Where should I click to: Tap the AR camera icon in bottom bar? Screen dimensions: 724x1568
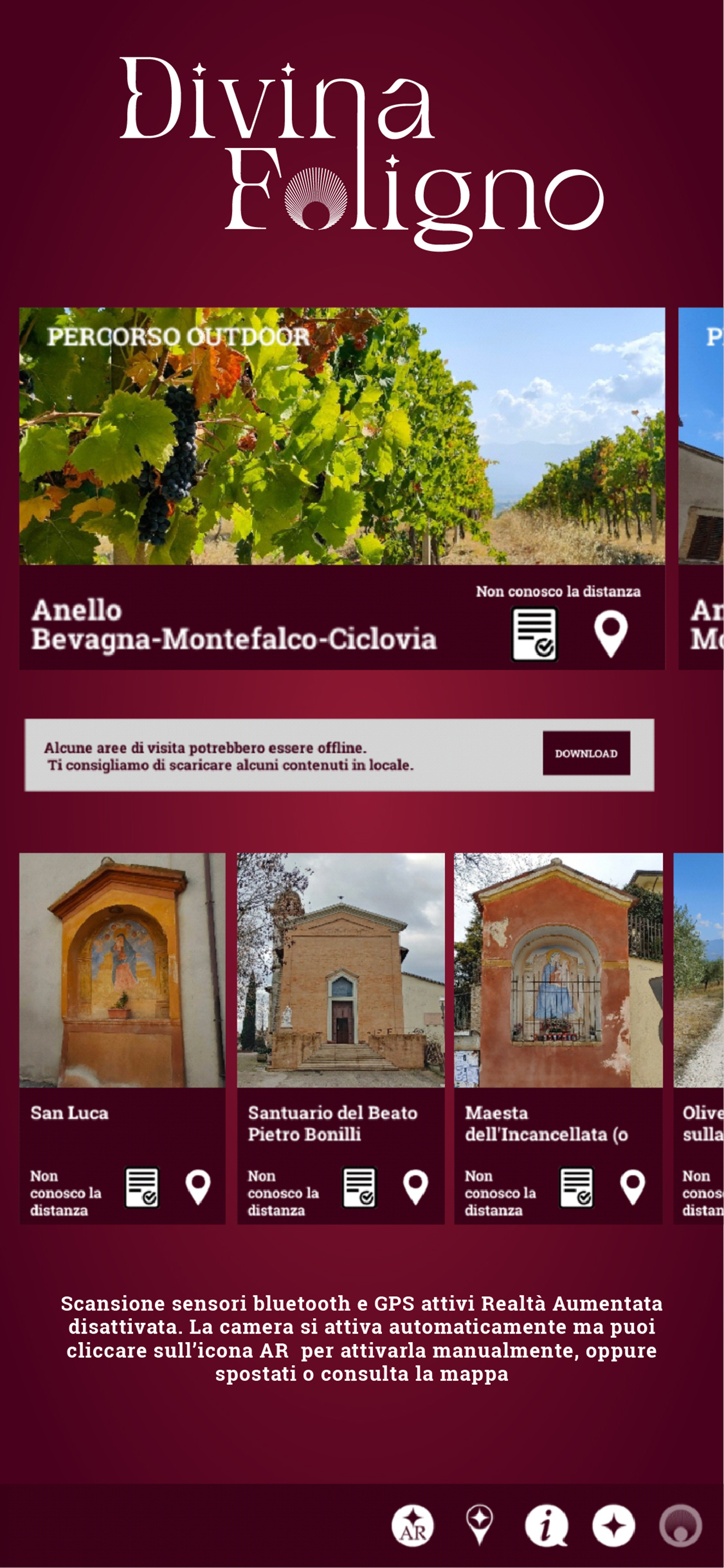coord(413,1525)
